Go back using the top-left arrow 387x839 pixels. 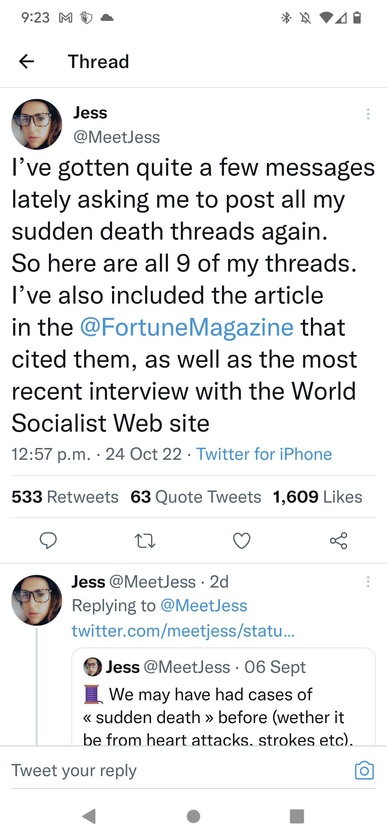click(x=26, y=62)
